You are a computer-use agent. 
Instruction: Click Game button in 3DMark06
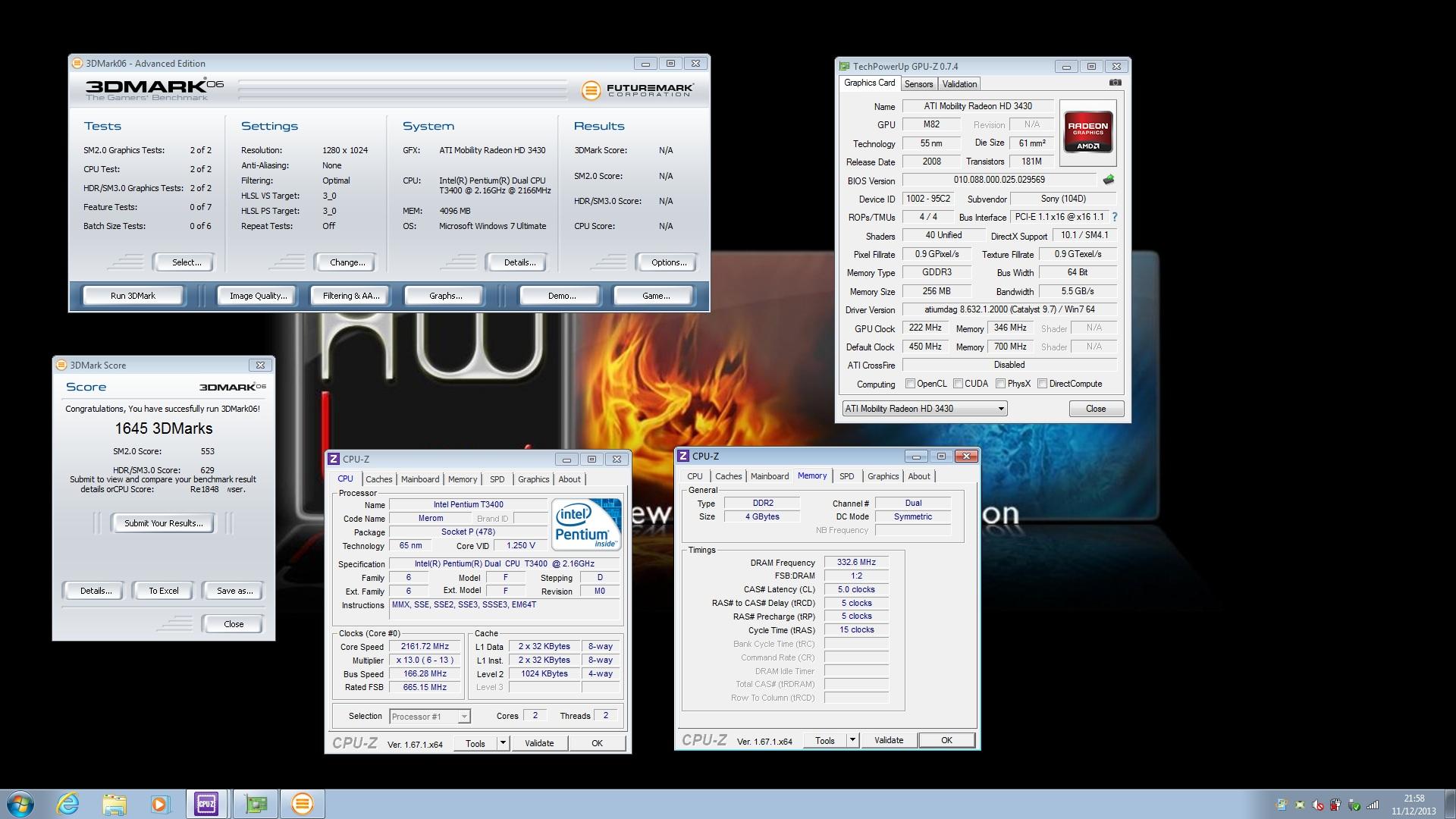(655, 296)
